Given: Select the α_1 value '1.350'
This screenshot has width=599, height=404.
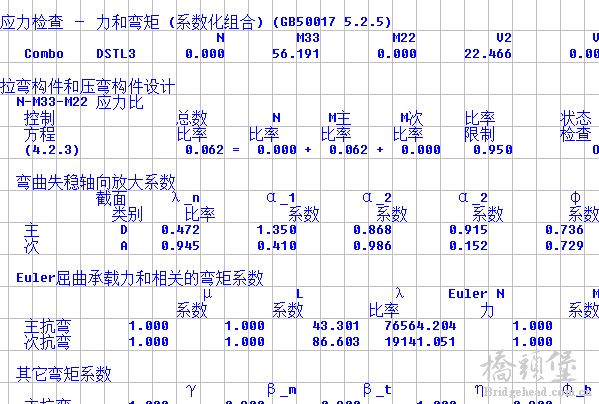Looking at the screenshot, I should point(277,230).
